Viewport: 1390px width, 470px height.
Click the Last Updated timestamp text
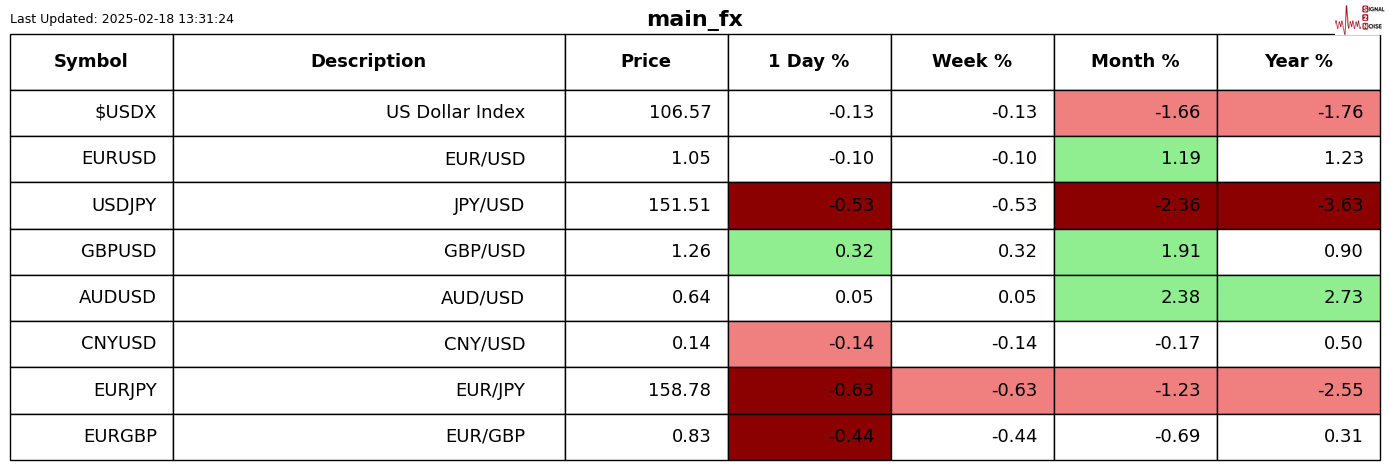[x=122, y=19]
